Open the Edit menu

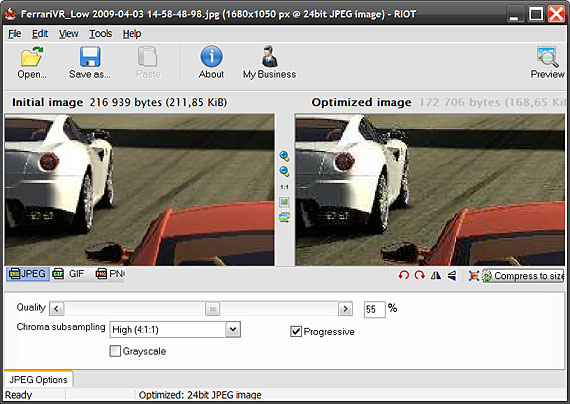[40, 34]
